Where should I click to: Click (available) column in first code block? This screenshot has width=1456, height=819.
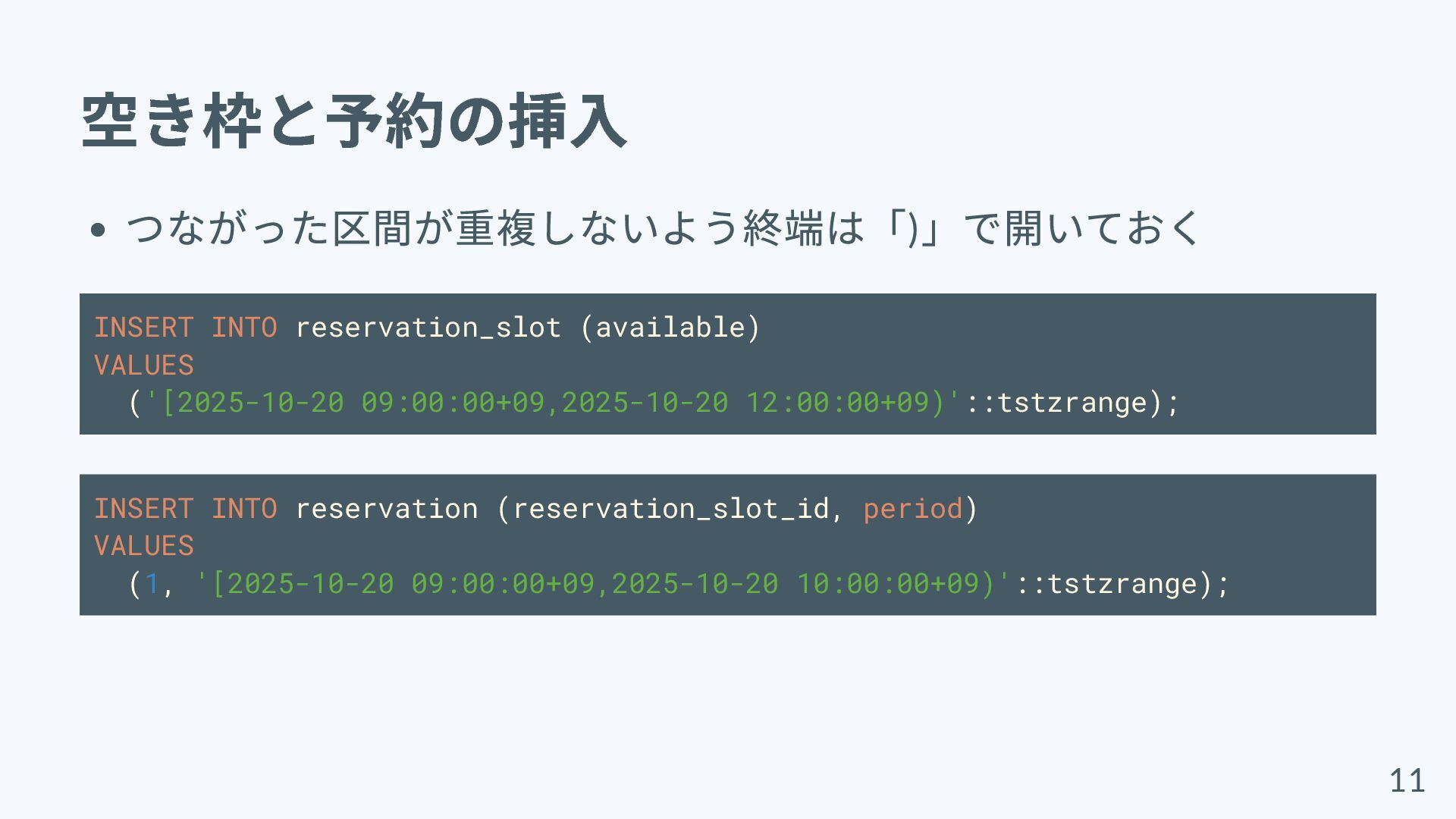click(x=670, y=328)
